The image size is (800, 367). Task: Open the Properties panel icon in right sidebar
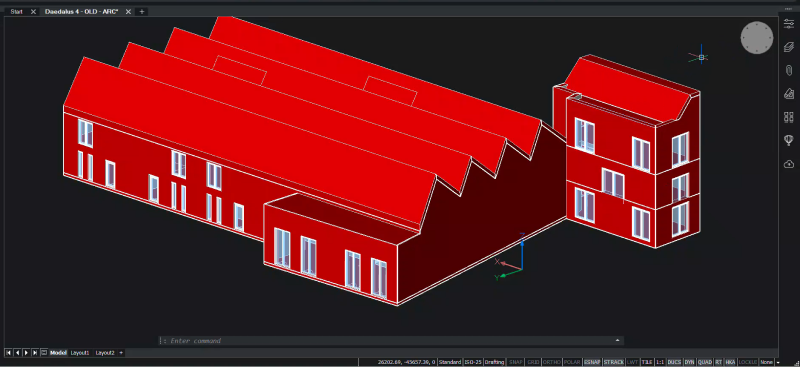789,23
